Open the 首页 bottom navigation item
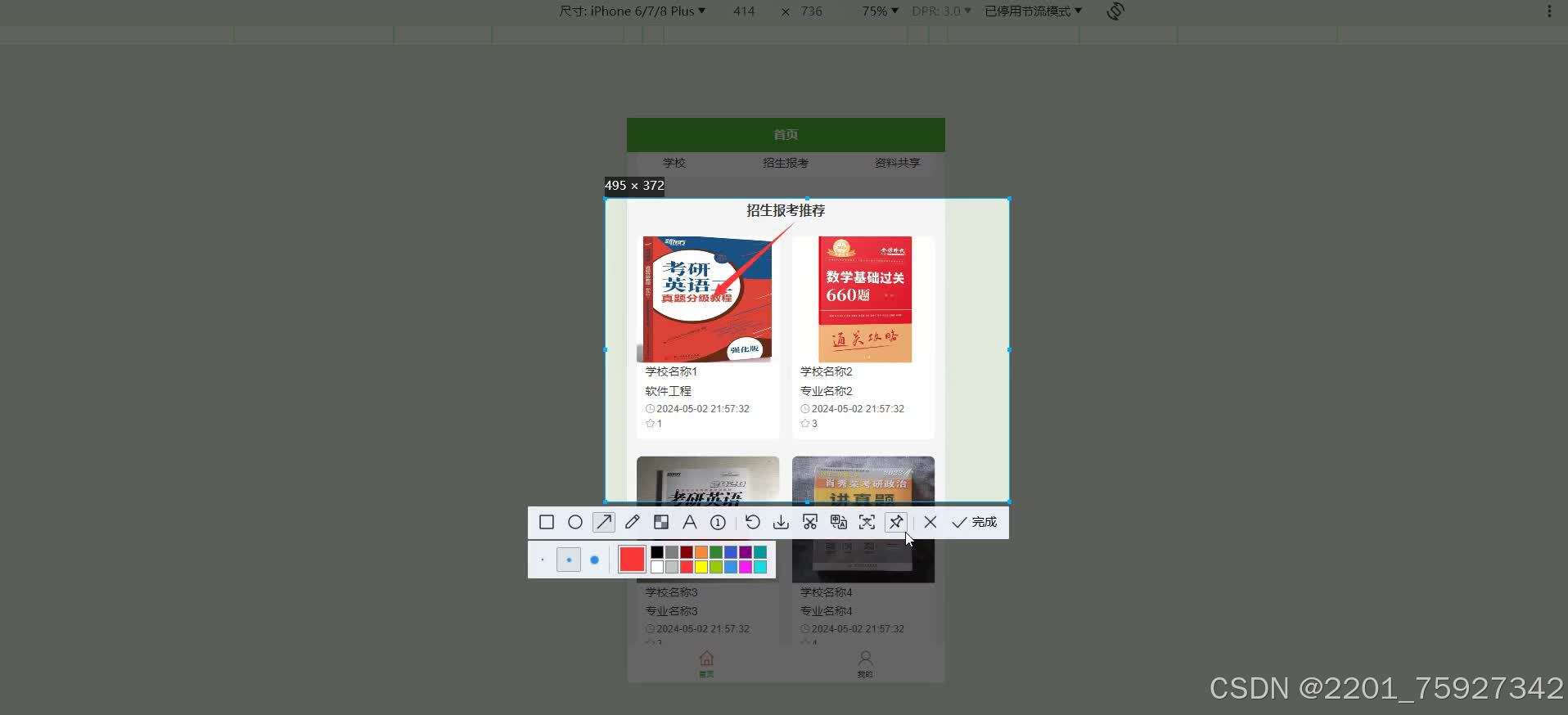Image resolution: width=1568 pixels, height=715 pixels. (x=706, y=663)
